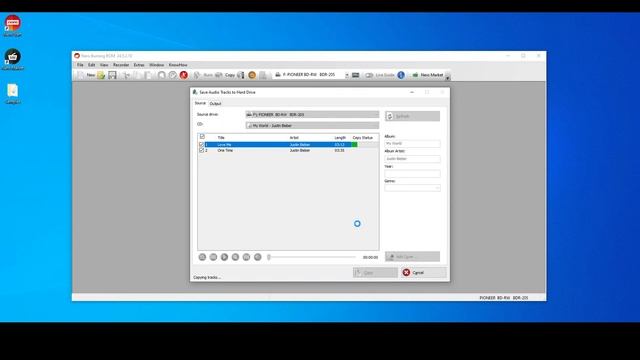Click the Album text field
The height and width of the screenshot is (360, 640).
tap(412, 144)
